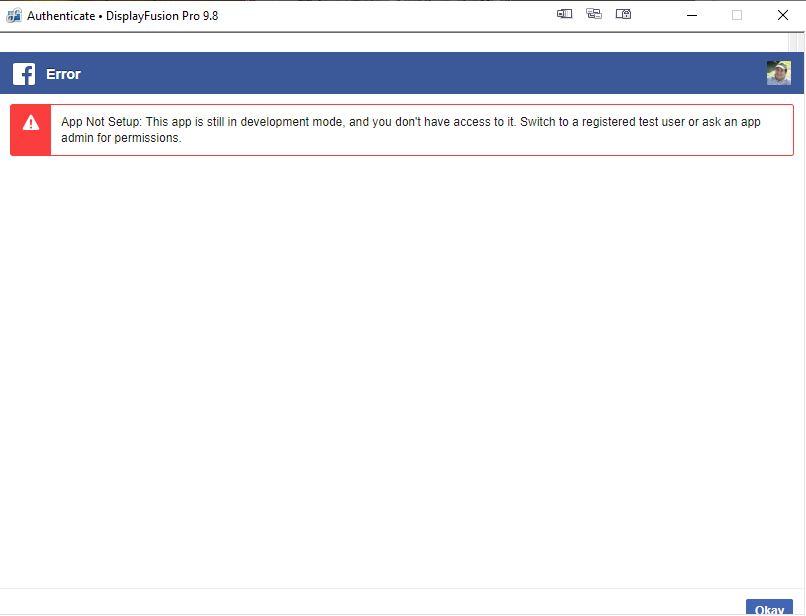The height and width of the screenshot is (616, 806).
Task: Open the profile picture avatar in the header
Action: (x=778, y=73)
